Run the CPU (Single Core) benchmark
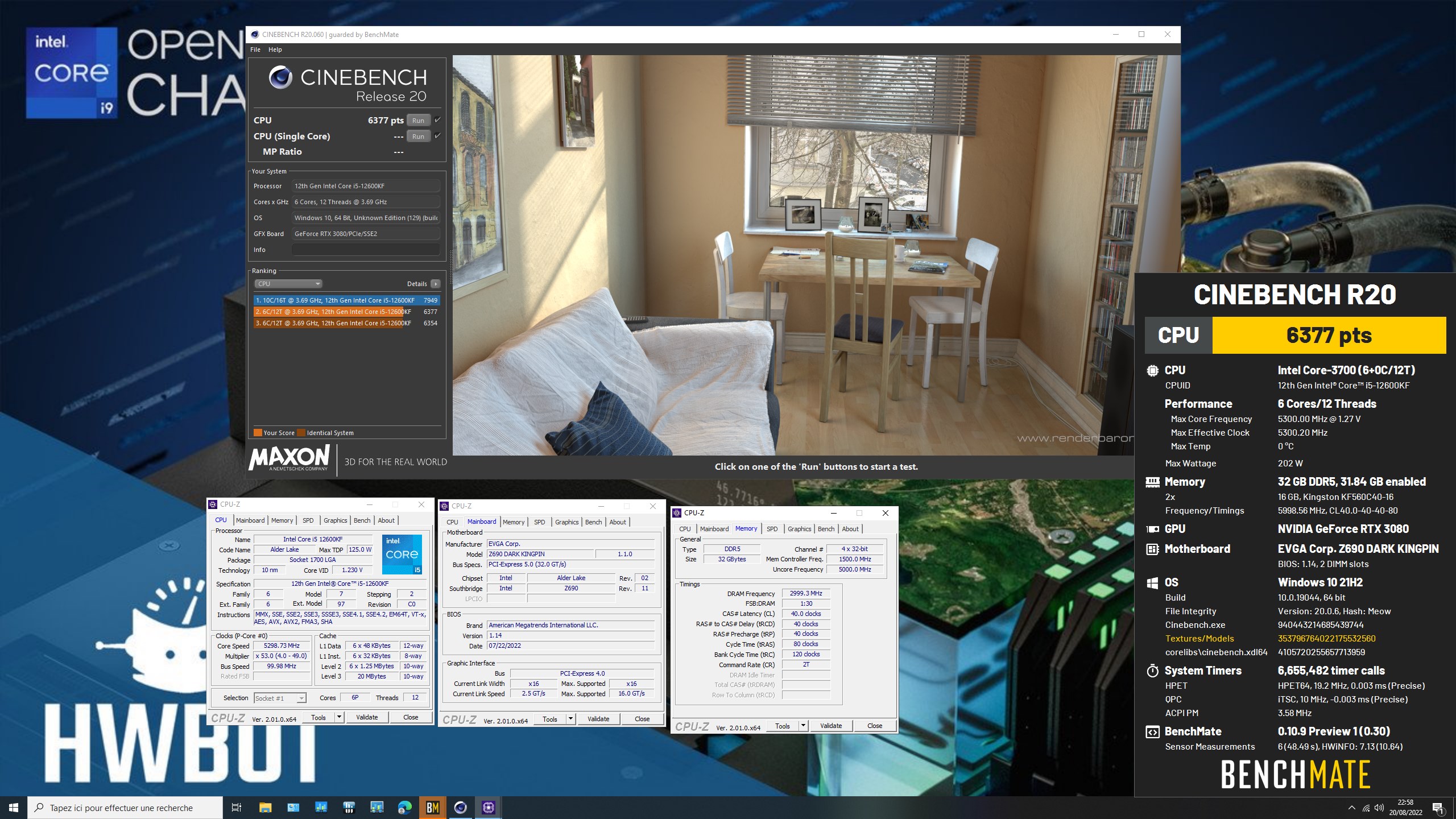Screen dimensions: 1456x819 pos(418,136)
